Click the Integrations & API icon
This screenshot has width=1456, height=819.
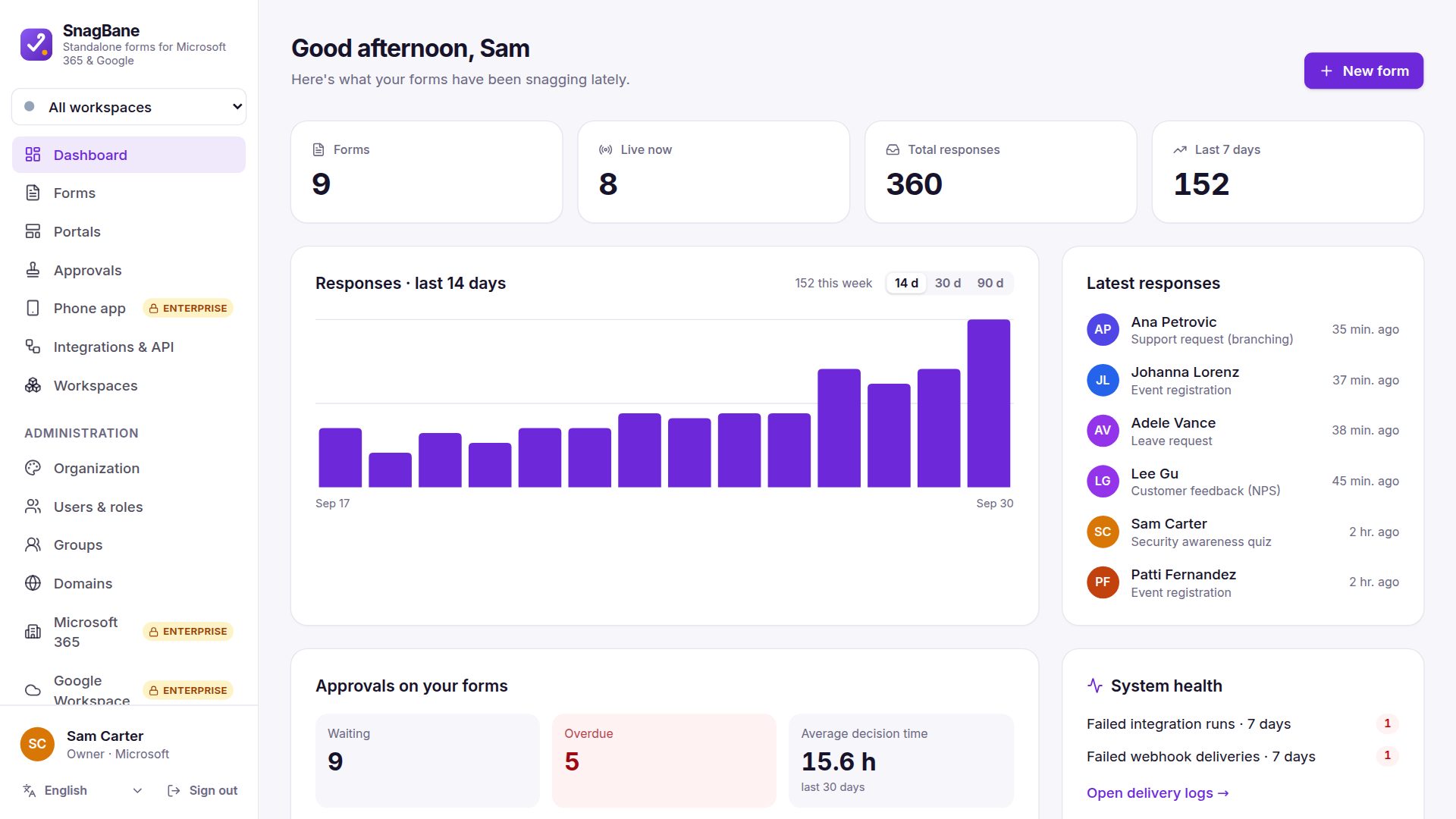pos(33,347)
